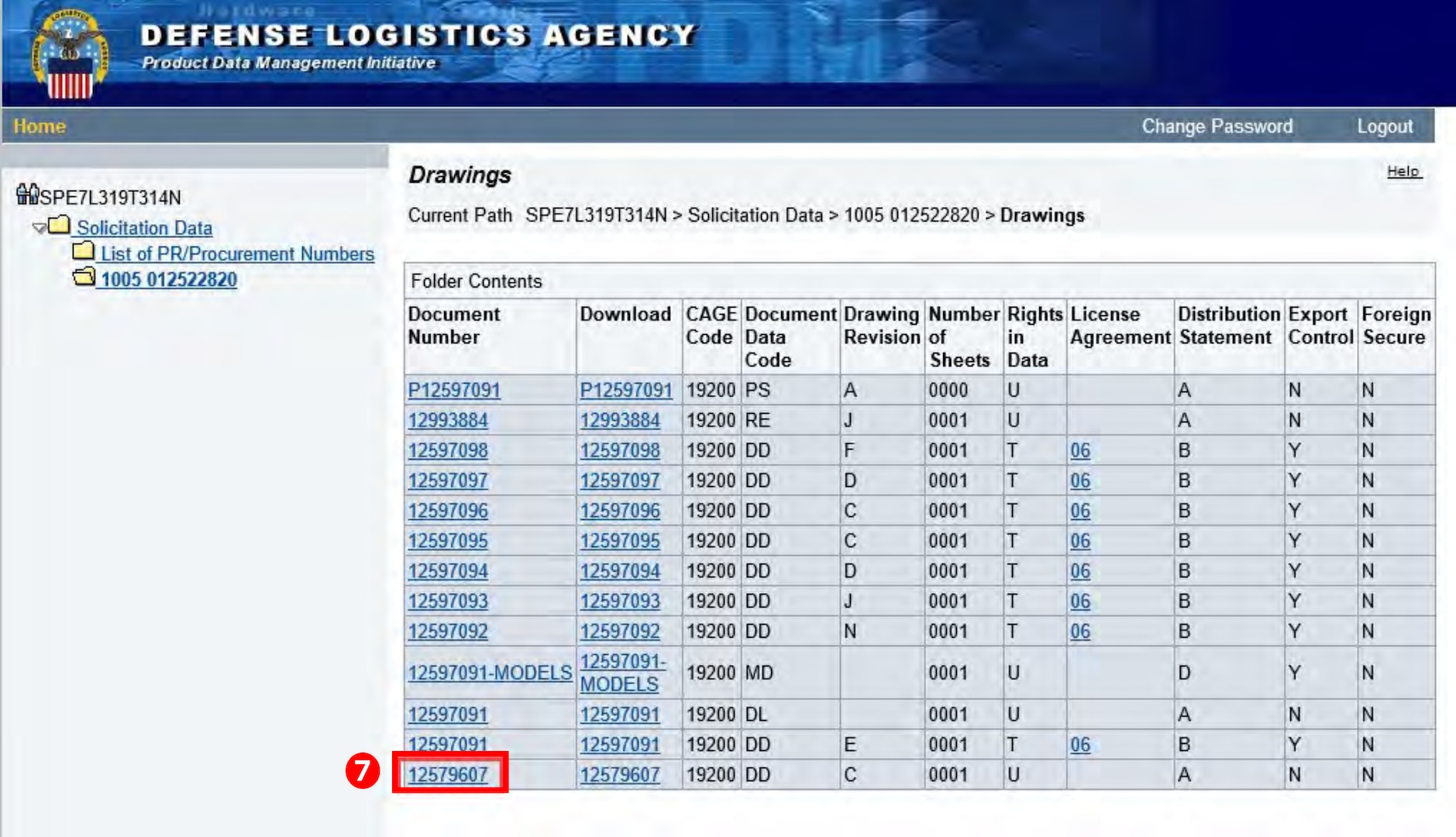Open License Agreement 06 for row 12597098
1456x837 pixels.
1080,450
